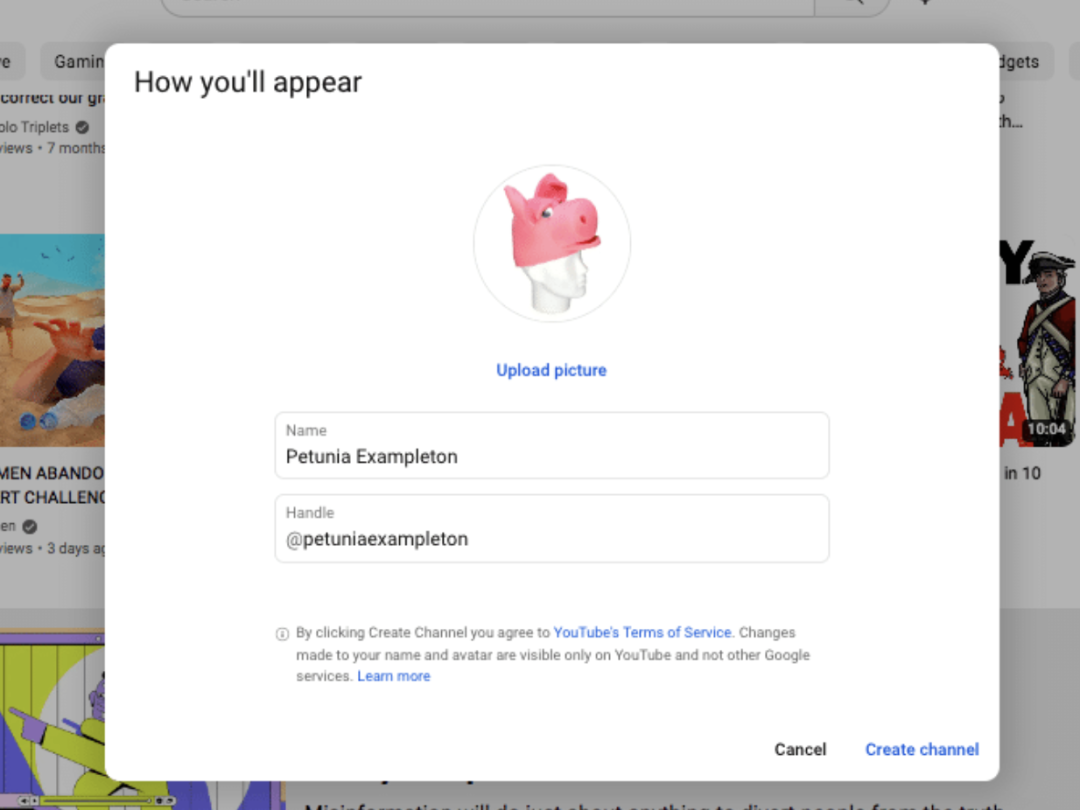Click the Upload picture link
1080x810 pixels.
coord(551,370)
